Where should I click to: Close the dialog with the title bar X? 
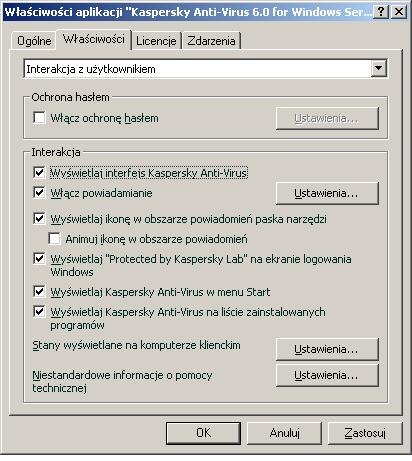(x=399, y=12)
